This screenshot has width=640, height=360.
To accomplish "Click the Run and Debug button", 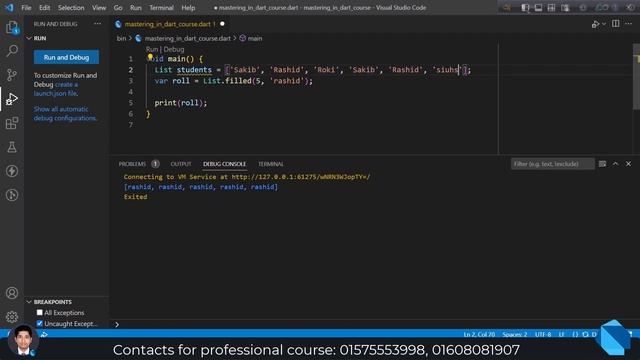I will (66, 57).
